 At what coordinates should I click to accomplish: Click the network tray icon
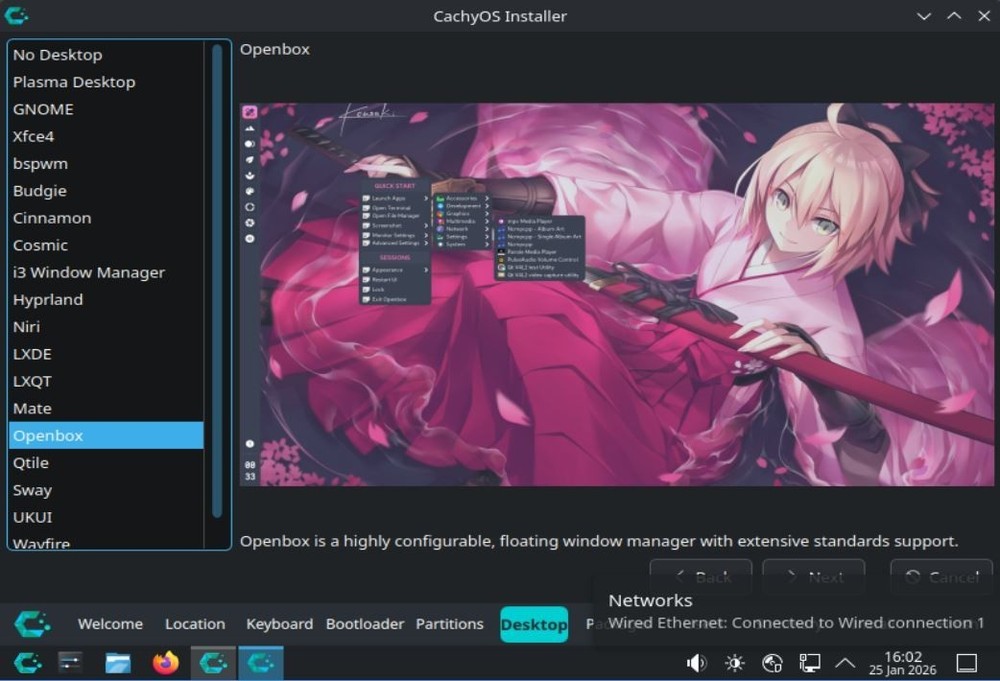(771, 662)
